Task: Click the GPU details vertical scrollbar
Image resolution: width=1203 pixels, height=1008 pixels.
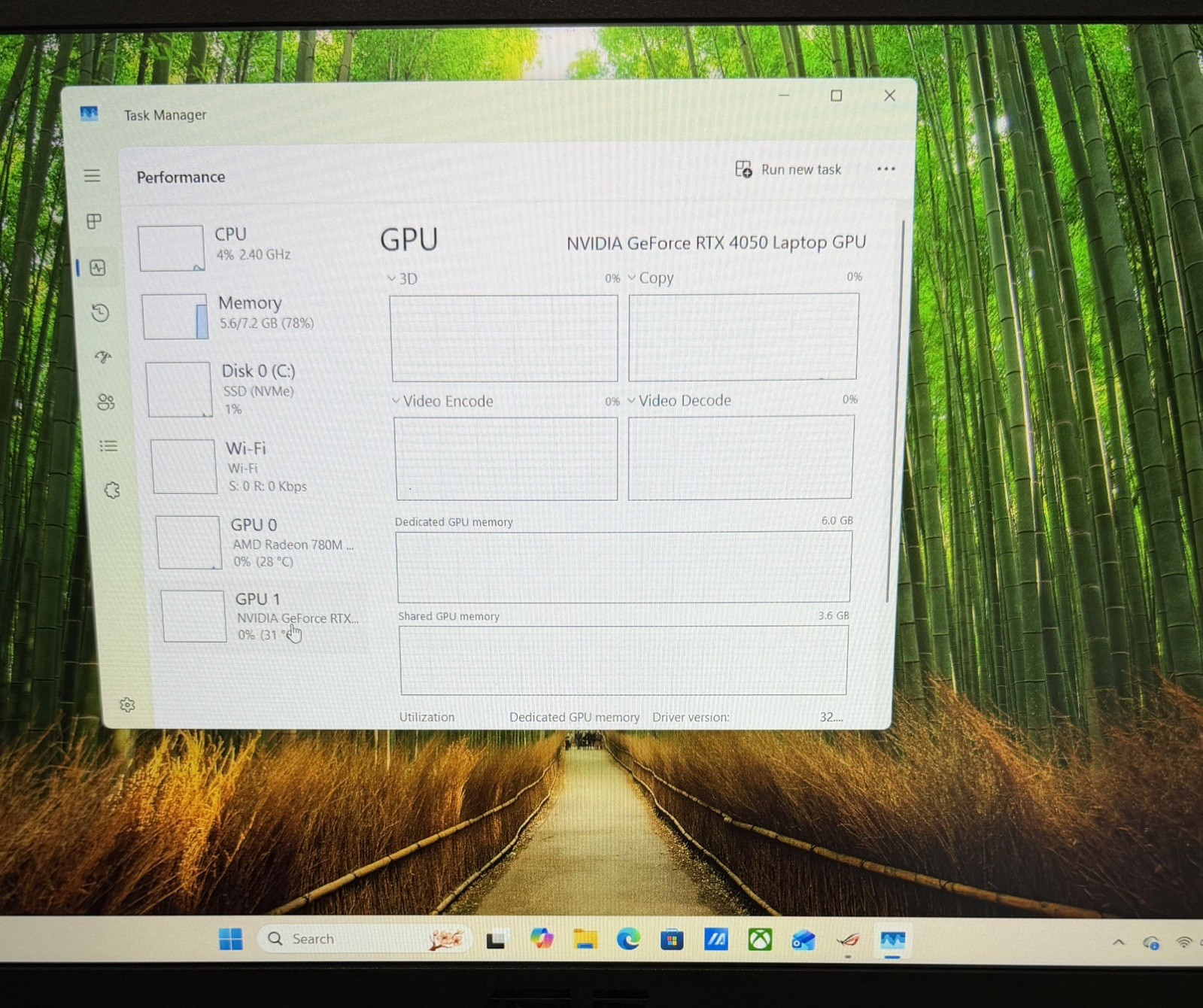Action: coord(895,410)
